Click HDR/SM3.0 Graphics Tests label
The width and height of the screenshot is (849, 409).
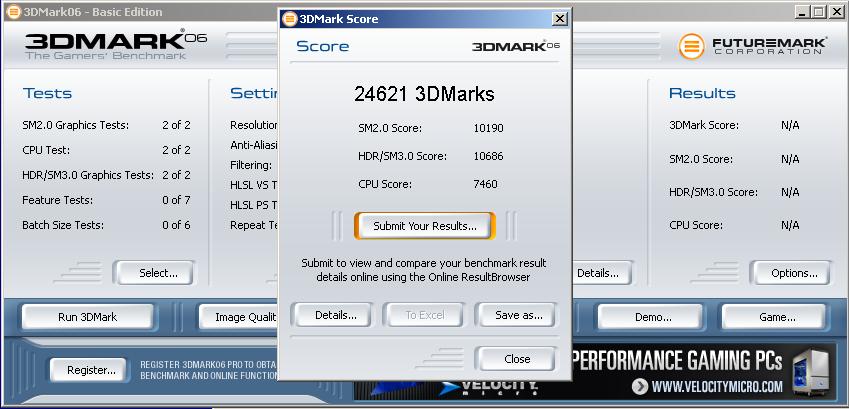pyautogui.click(x=88, y=176)
